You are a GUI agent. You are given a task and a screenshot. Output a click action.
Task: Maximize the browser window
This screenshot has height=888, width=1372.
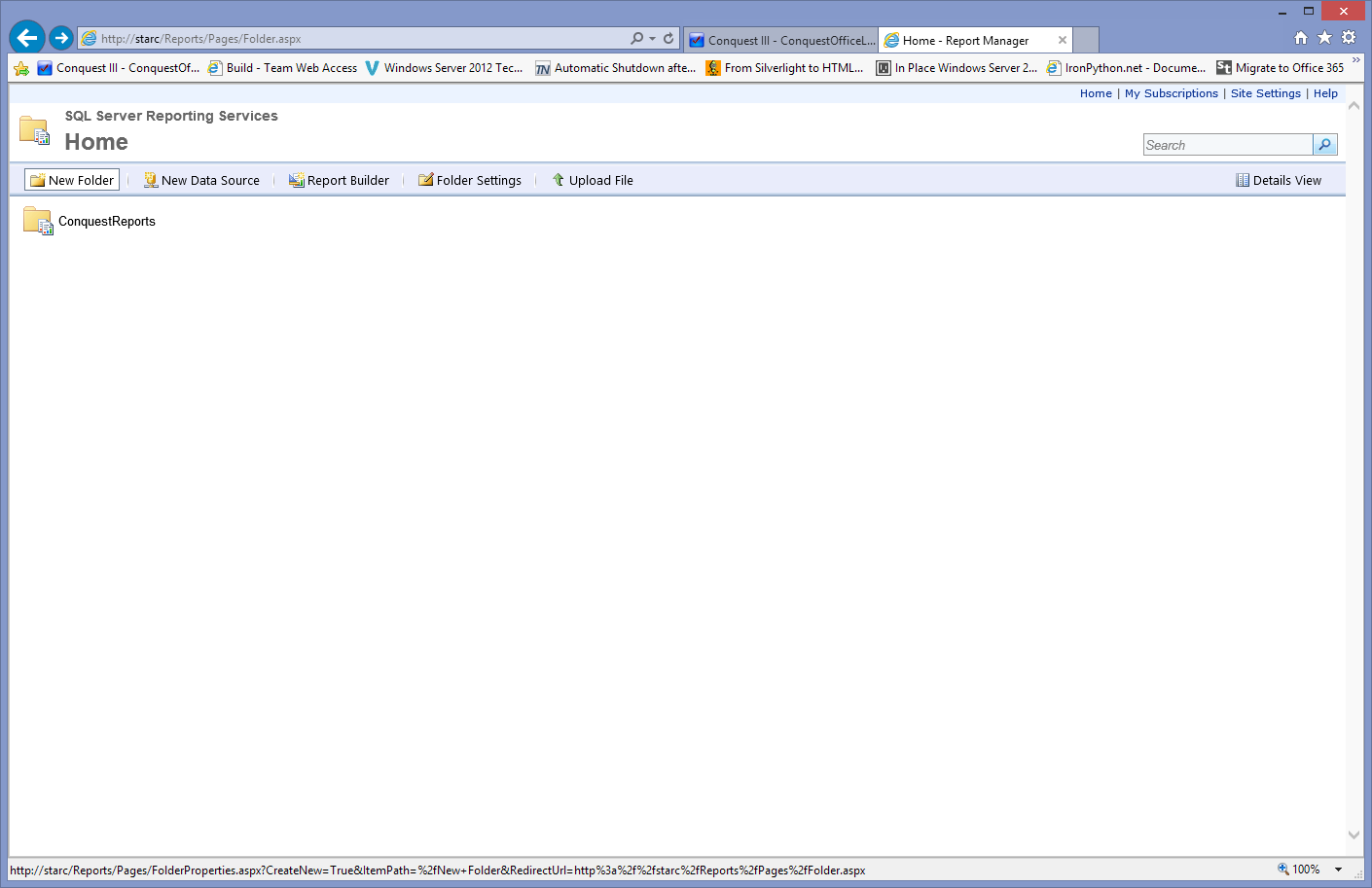tap(1309, 12)
